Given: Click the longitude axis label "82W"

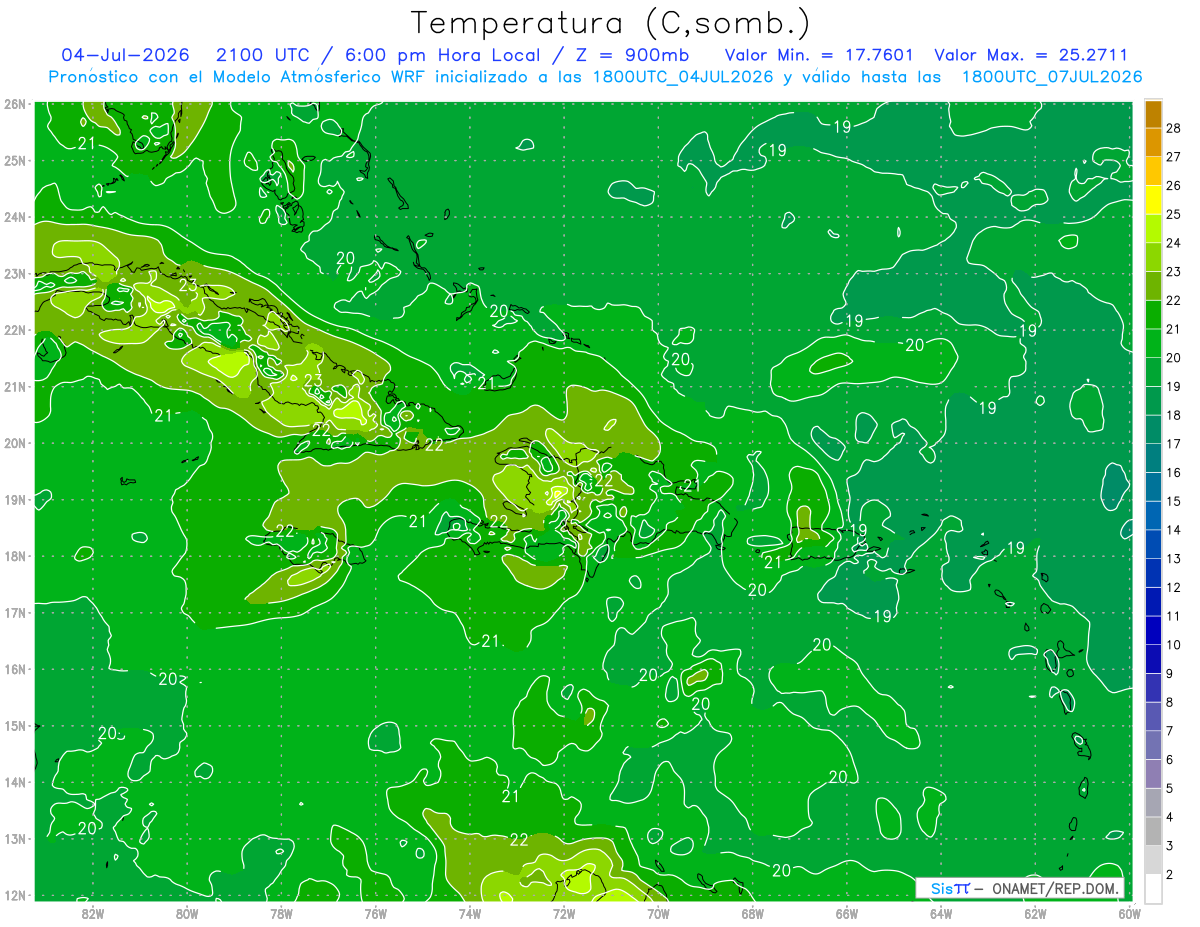Looking at the screenshot, I should [92, 912].
